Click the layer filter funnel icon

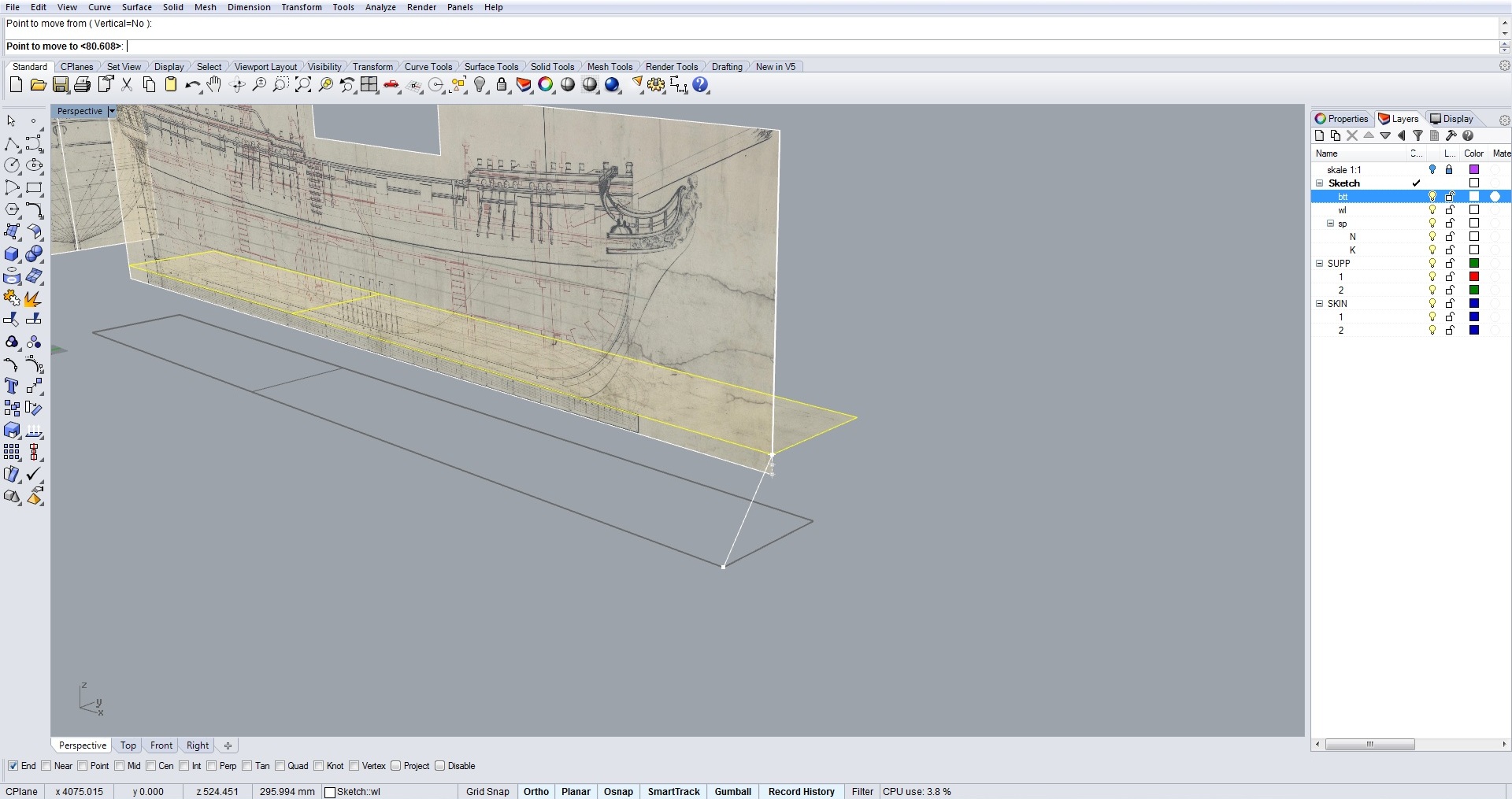coord(1417,135)
